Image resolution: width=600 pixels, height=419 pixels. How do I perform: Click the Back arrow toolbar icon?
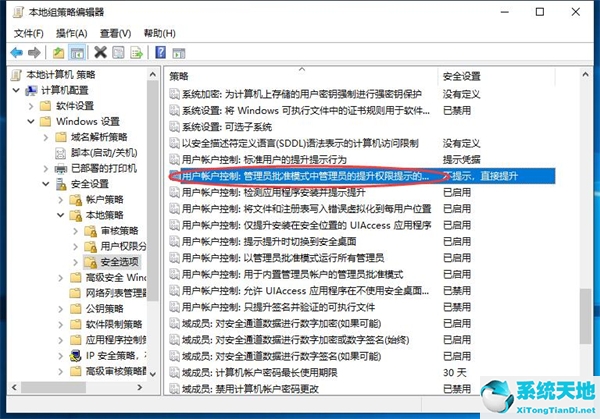point(16,52)
